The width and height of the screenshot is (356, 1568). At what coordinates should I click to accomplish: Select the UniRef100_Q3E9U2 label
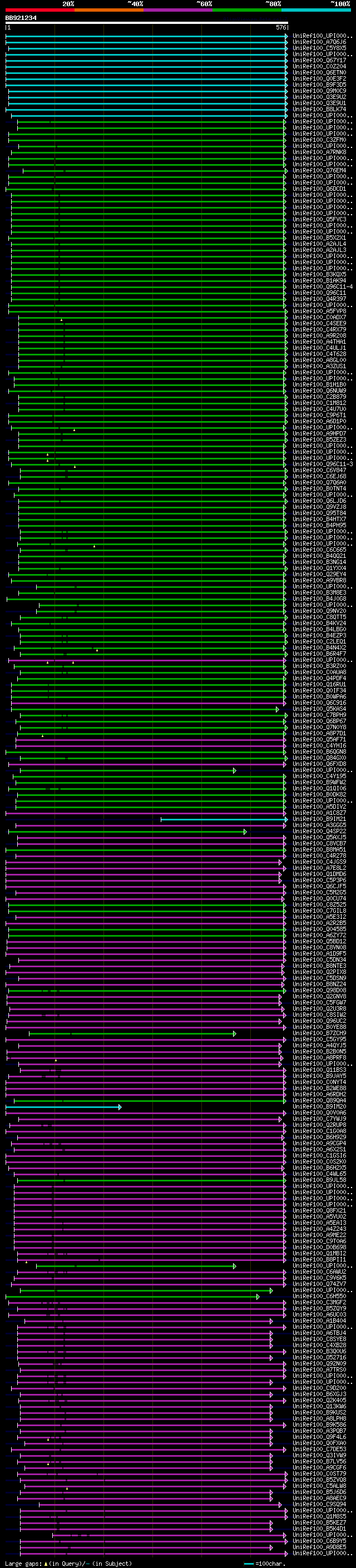[319, 97]
